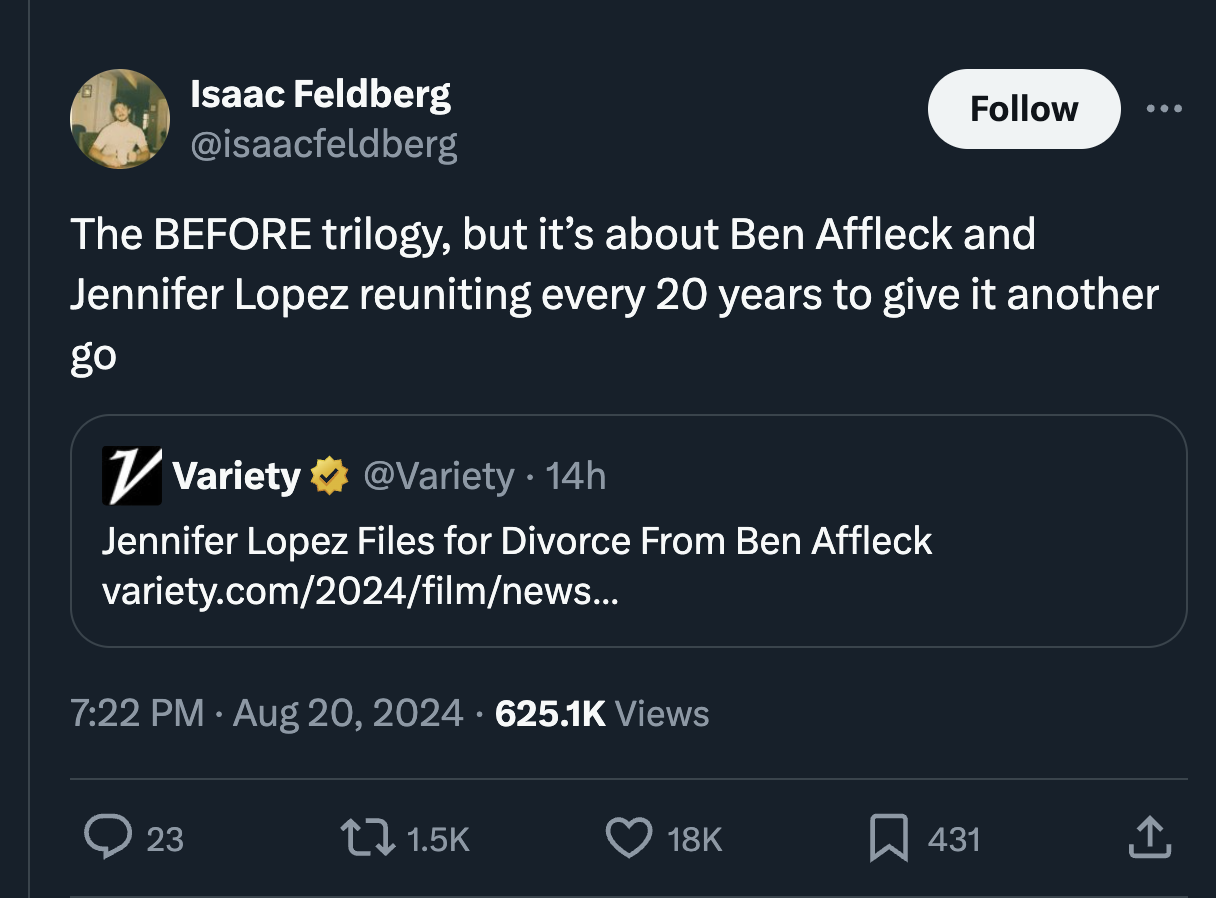Click the Variety display name

(238, 476)
